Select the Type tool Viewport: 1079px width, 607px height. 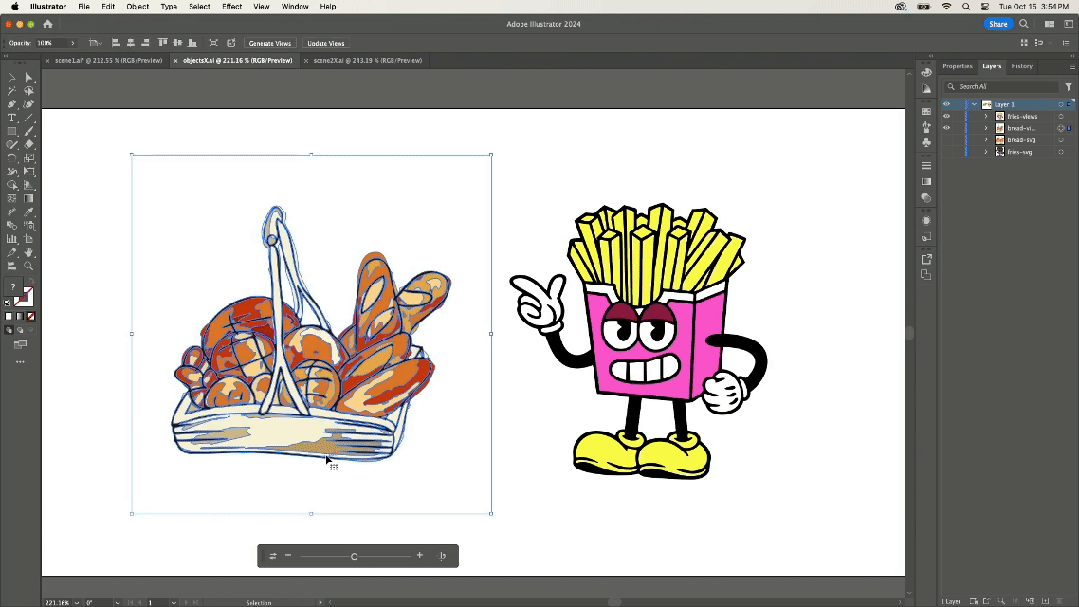[12, 118]
